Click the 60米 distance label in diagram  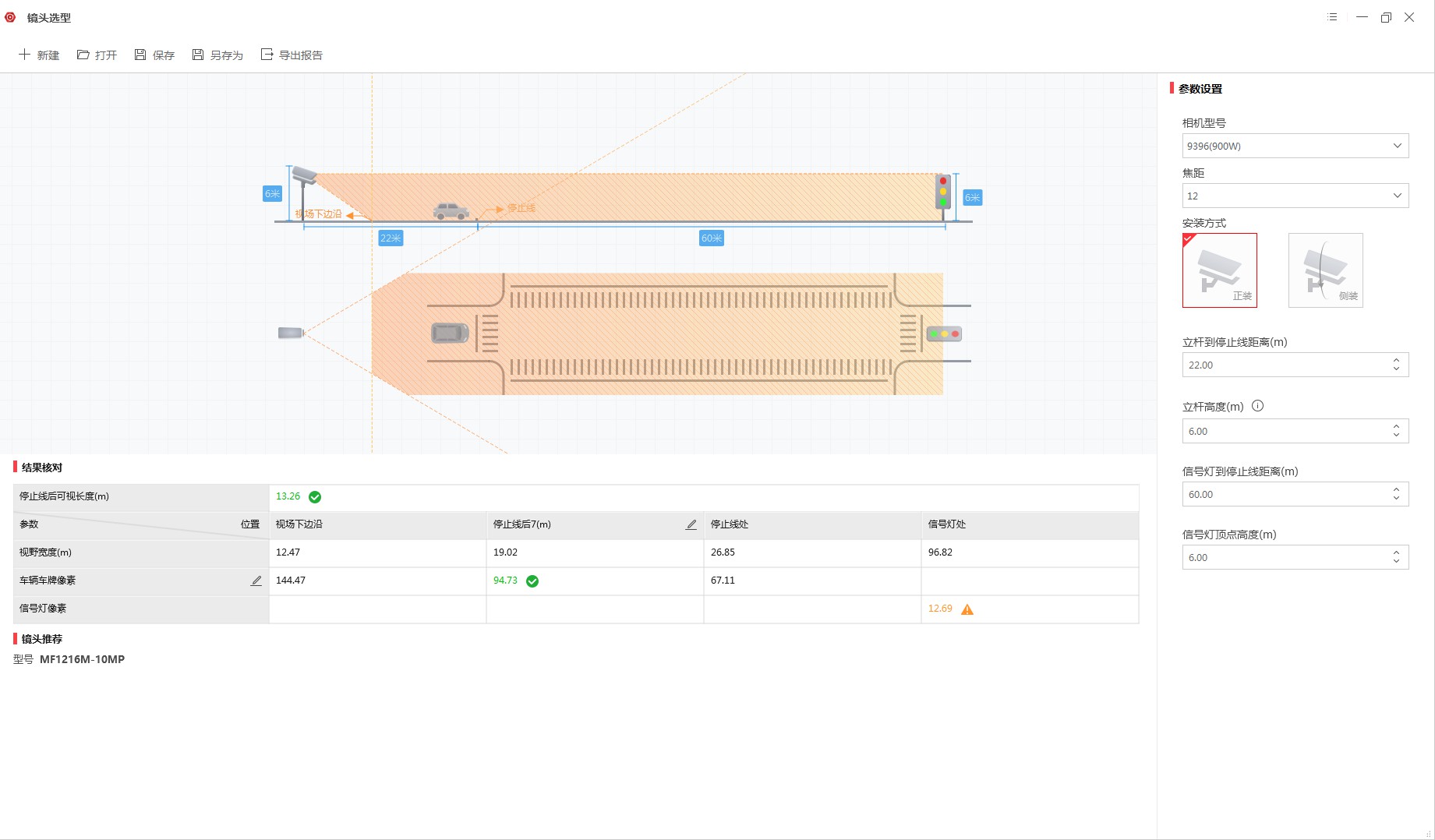coord(712,238)
